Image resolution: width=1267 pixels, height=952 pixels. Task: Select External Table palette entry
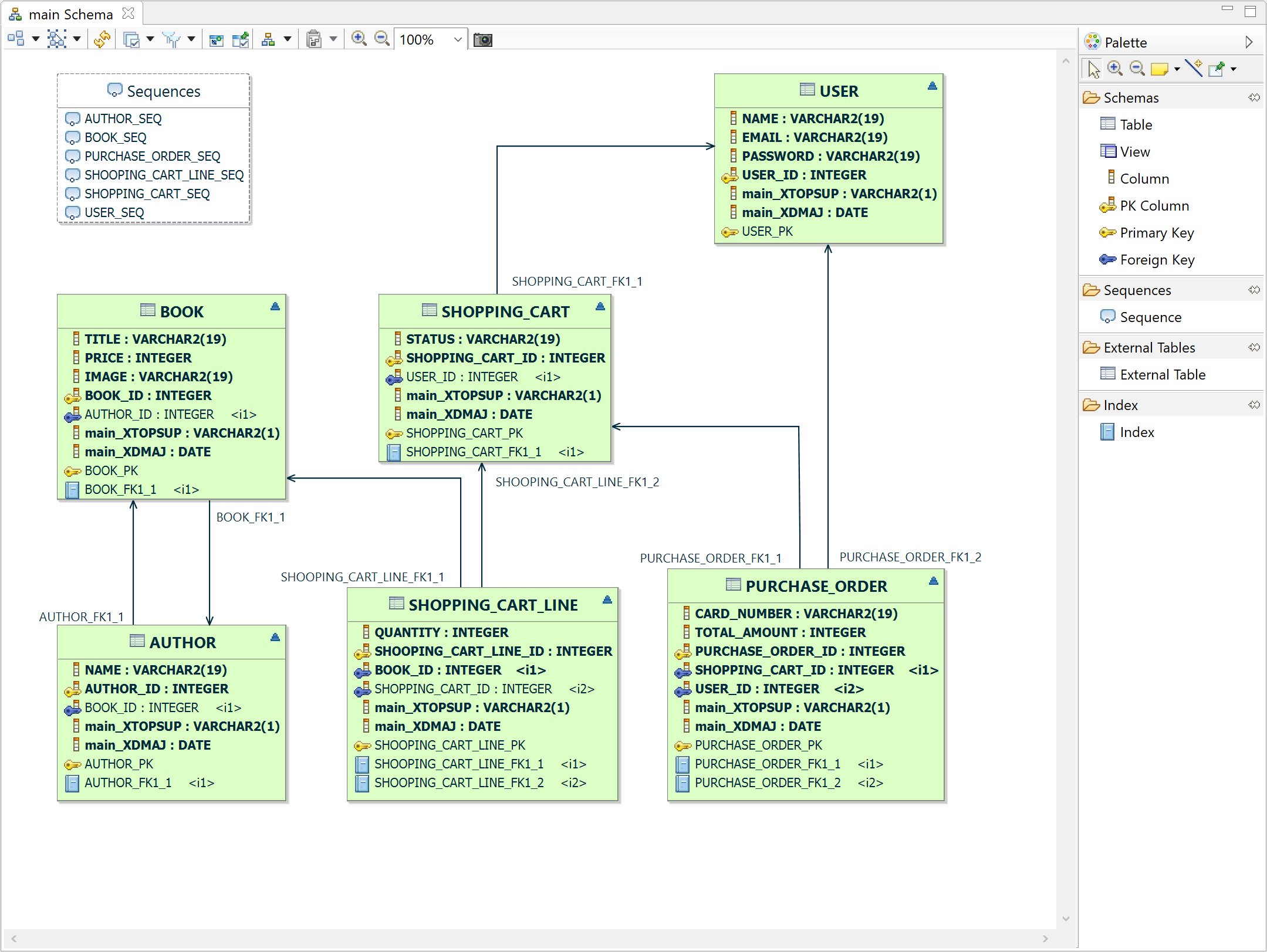click(x=1162, y=375)
